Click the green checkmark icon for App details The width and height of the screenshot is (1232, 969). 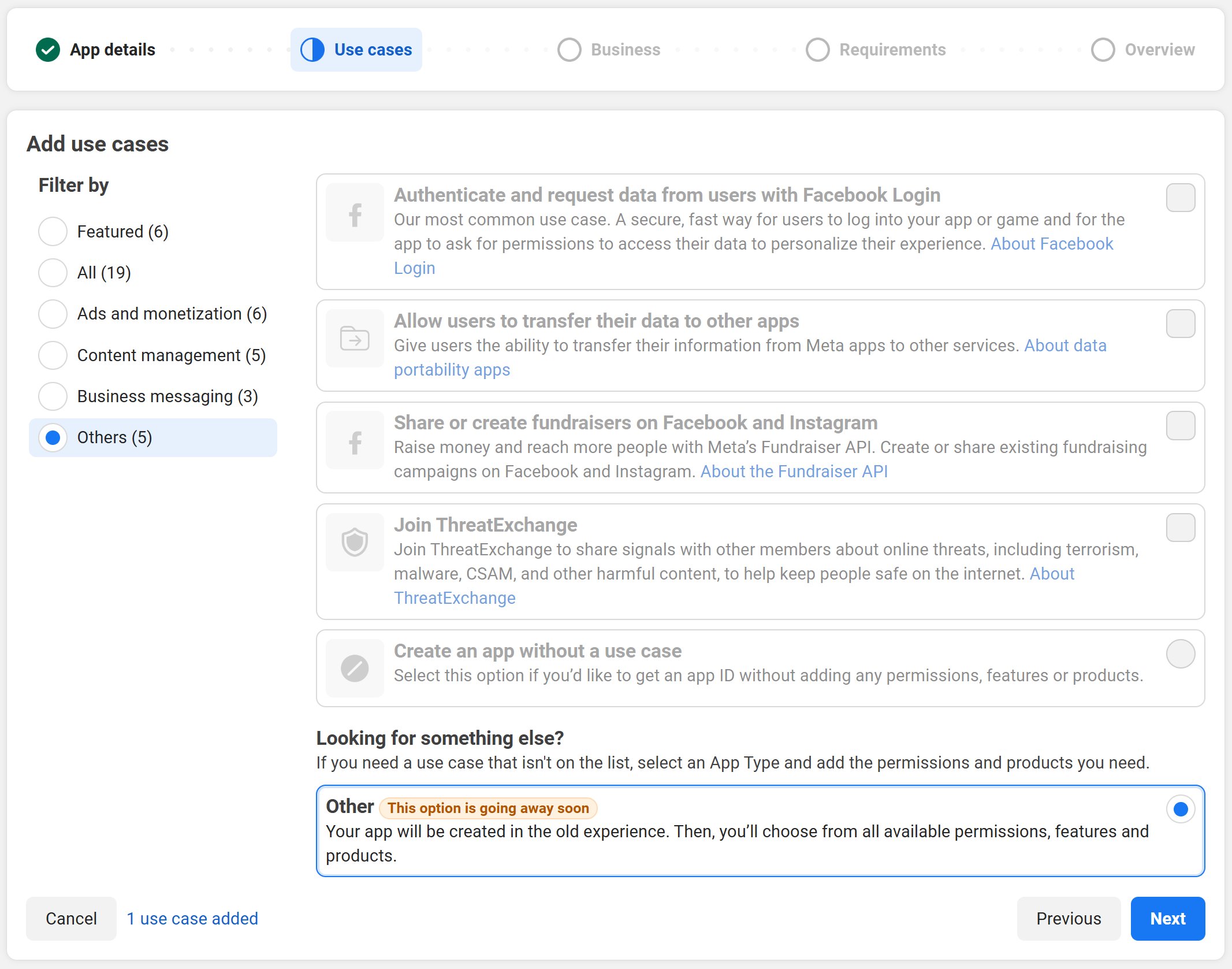point(48,50)
